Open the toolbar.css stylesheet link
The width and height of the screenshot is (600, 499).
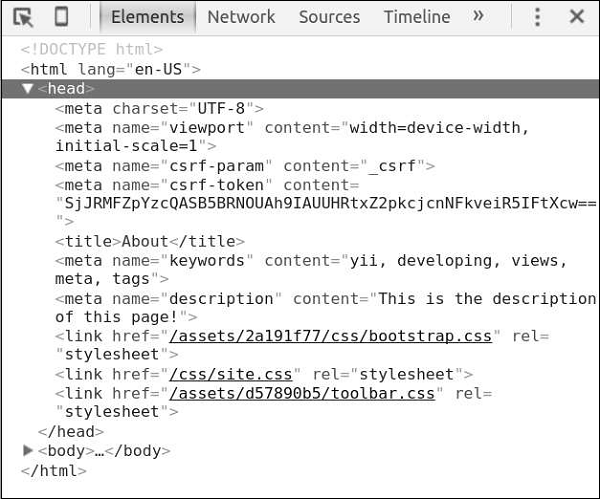(303, 393)
